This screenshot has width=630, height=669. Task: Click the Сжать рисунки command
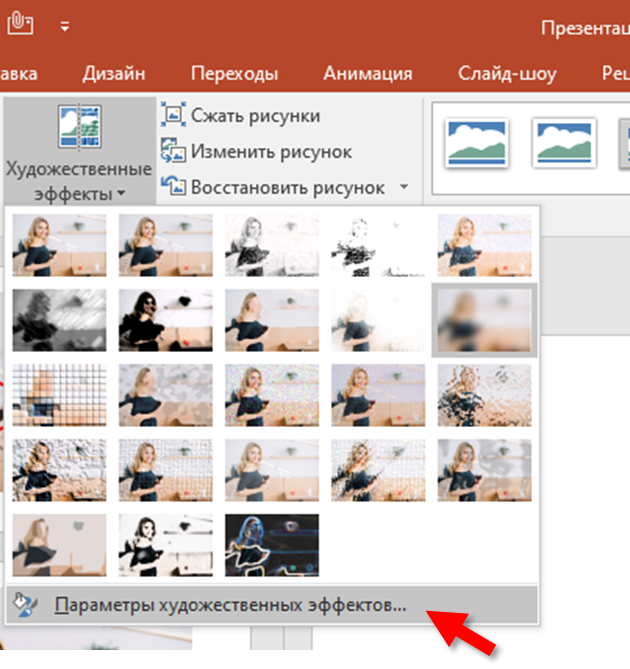241,115
